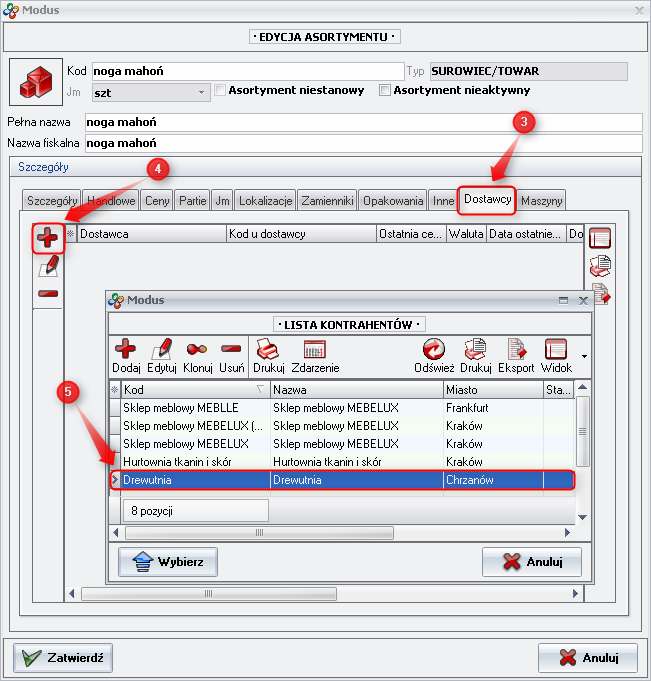Screen dimensions: 651x681
Task: Toggle Asortyment nieaktywny checkbox
Action: (x=384, y=90)
